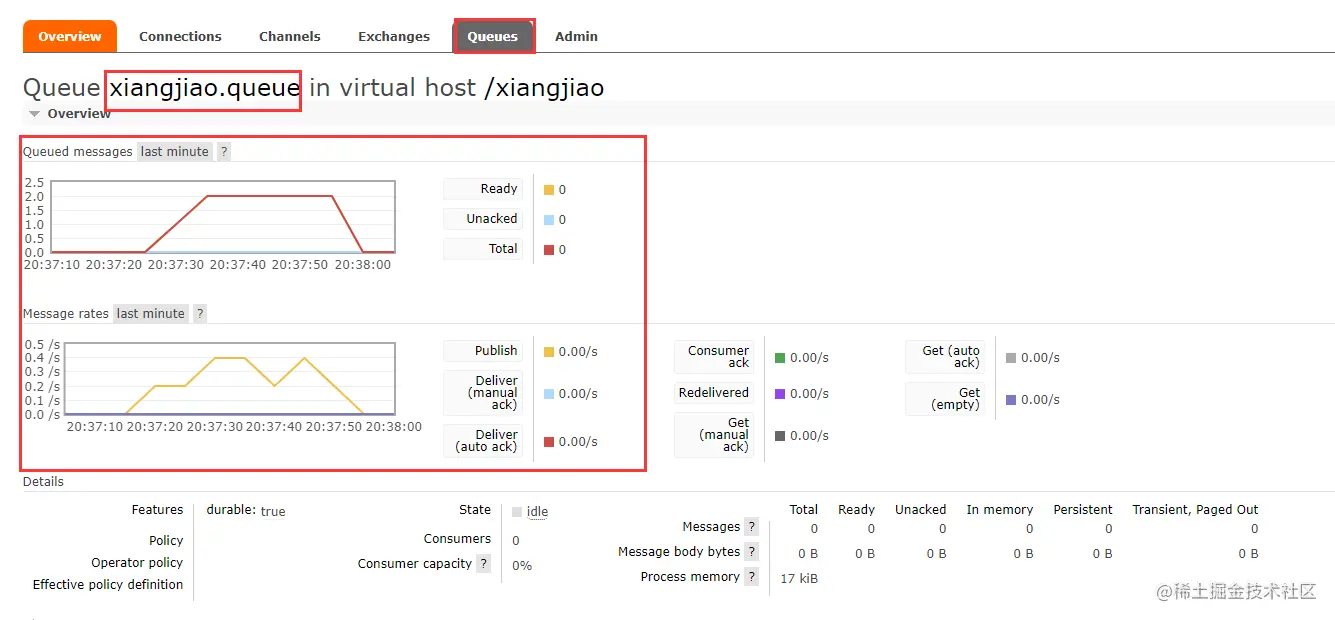Click the yellow Publish rate swatch

[549, 352]
